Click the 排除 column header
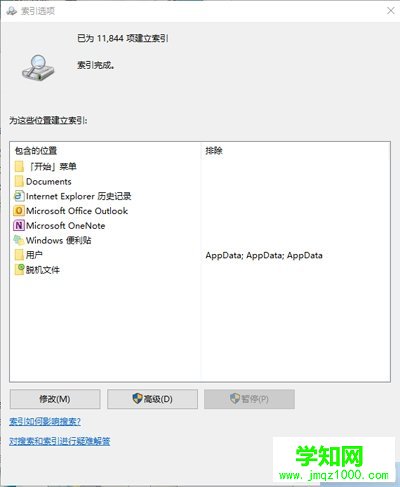400x487 pixels. pyautogui.click(x=214, y=151)
